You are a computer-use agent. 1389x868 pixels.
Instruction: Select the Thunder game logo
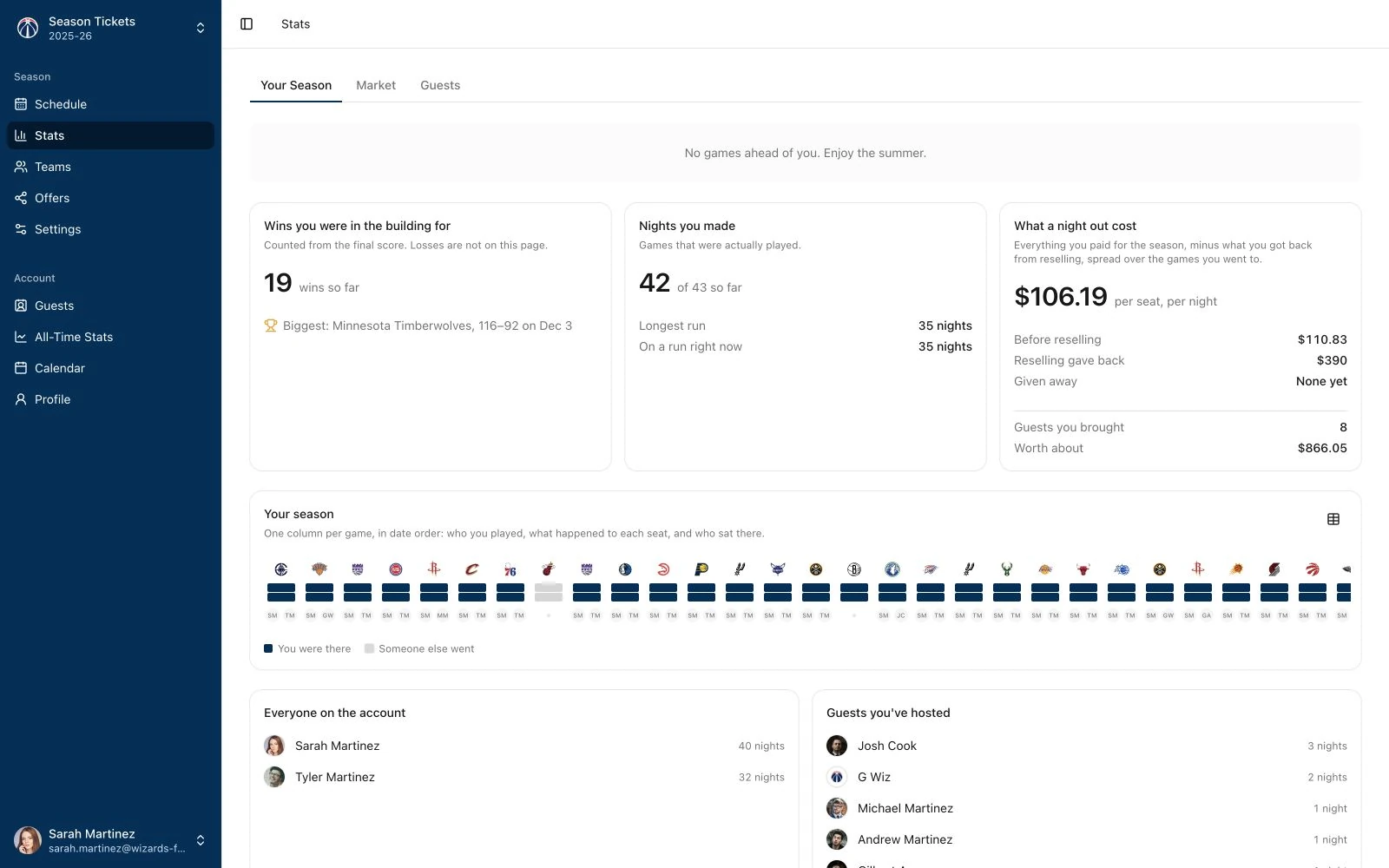click(931, 569)
